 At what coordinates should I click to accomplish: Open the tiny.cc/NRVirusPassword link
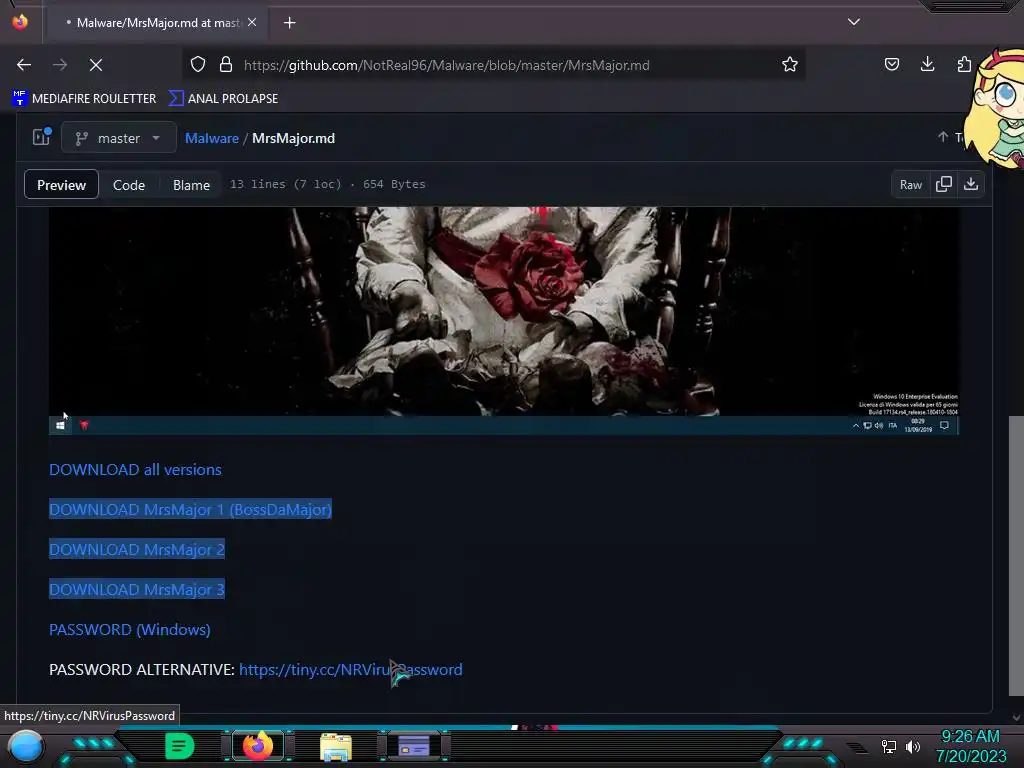coord(351,669)
